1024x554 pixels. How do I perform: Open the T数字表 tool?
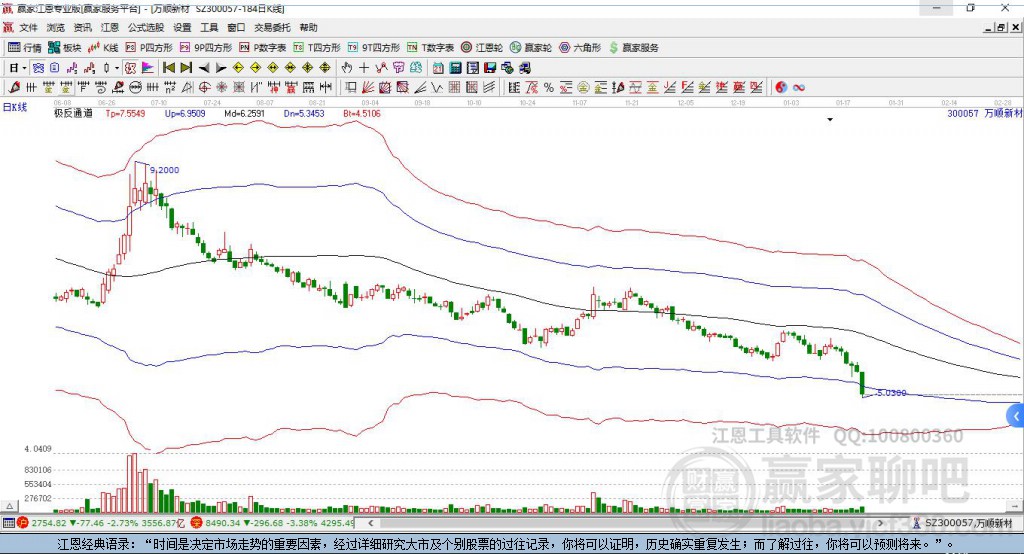click(430, 48)
